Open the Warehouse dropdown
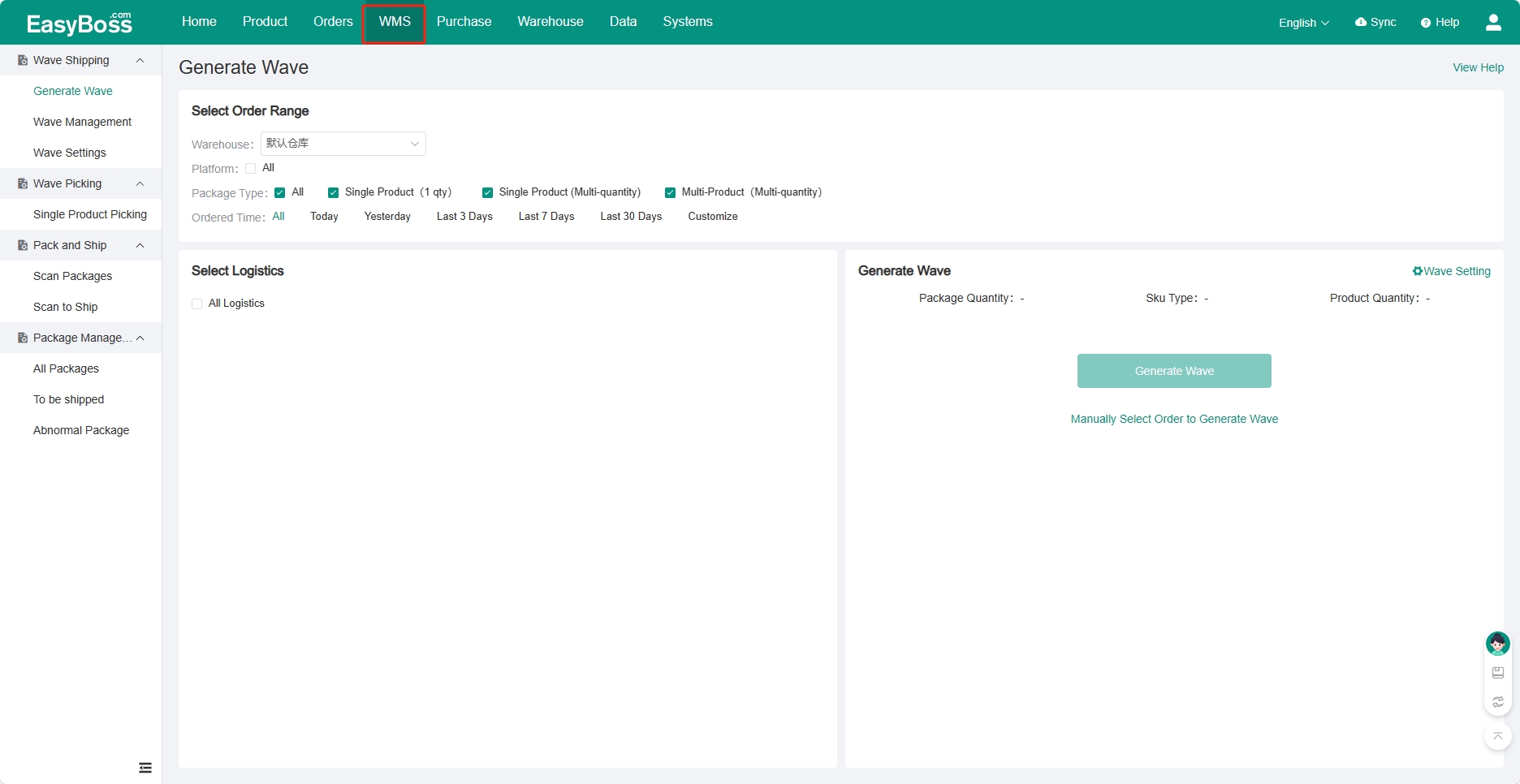 click(x=343, y=144)
